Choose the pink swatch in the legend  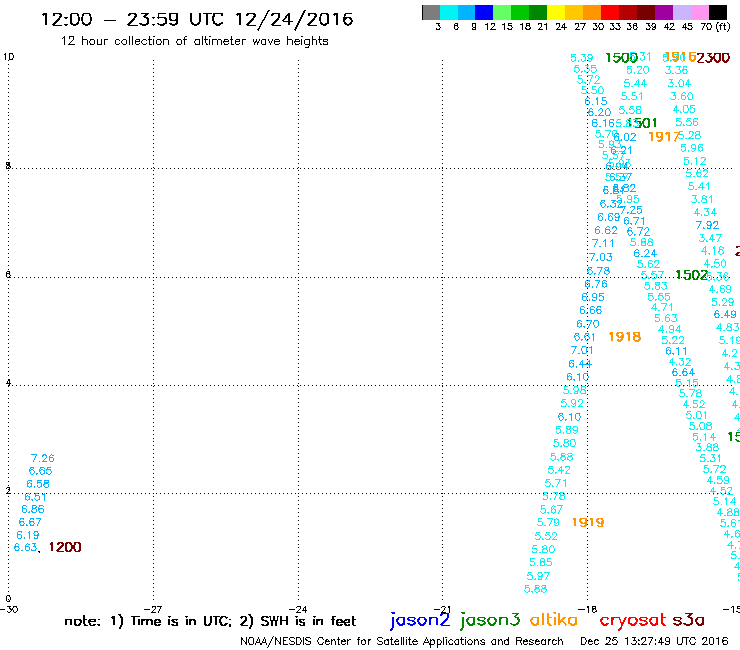[x=699, y=12]
